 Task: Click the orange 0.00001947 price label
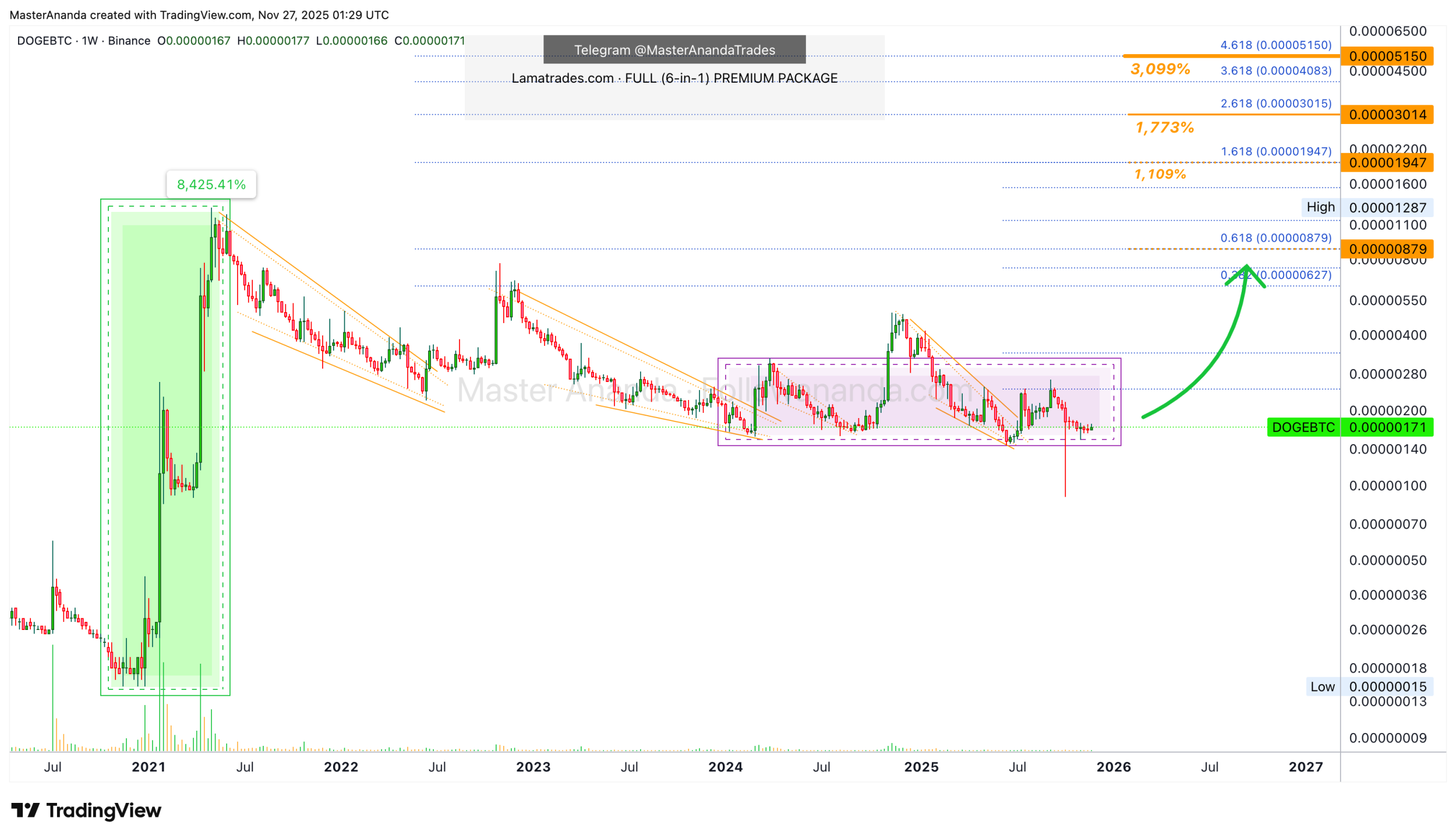point(1387,163)
